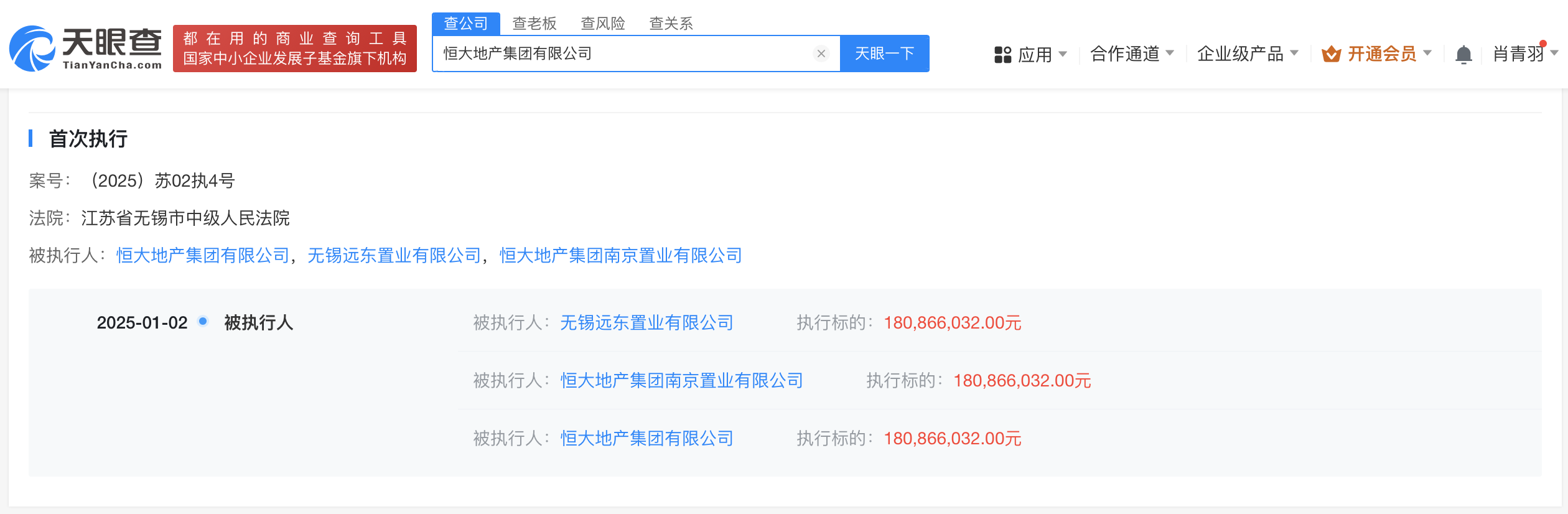This screenshot has width=1568, height=514.
Task: Select amount 180,866,032.00元 for 南京置业
Action: point(1022,380)
